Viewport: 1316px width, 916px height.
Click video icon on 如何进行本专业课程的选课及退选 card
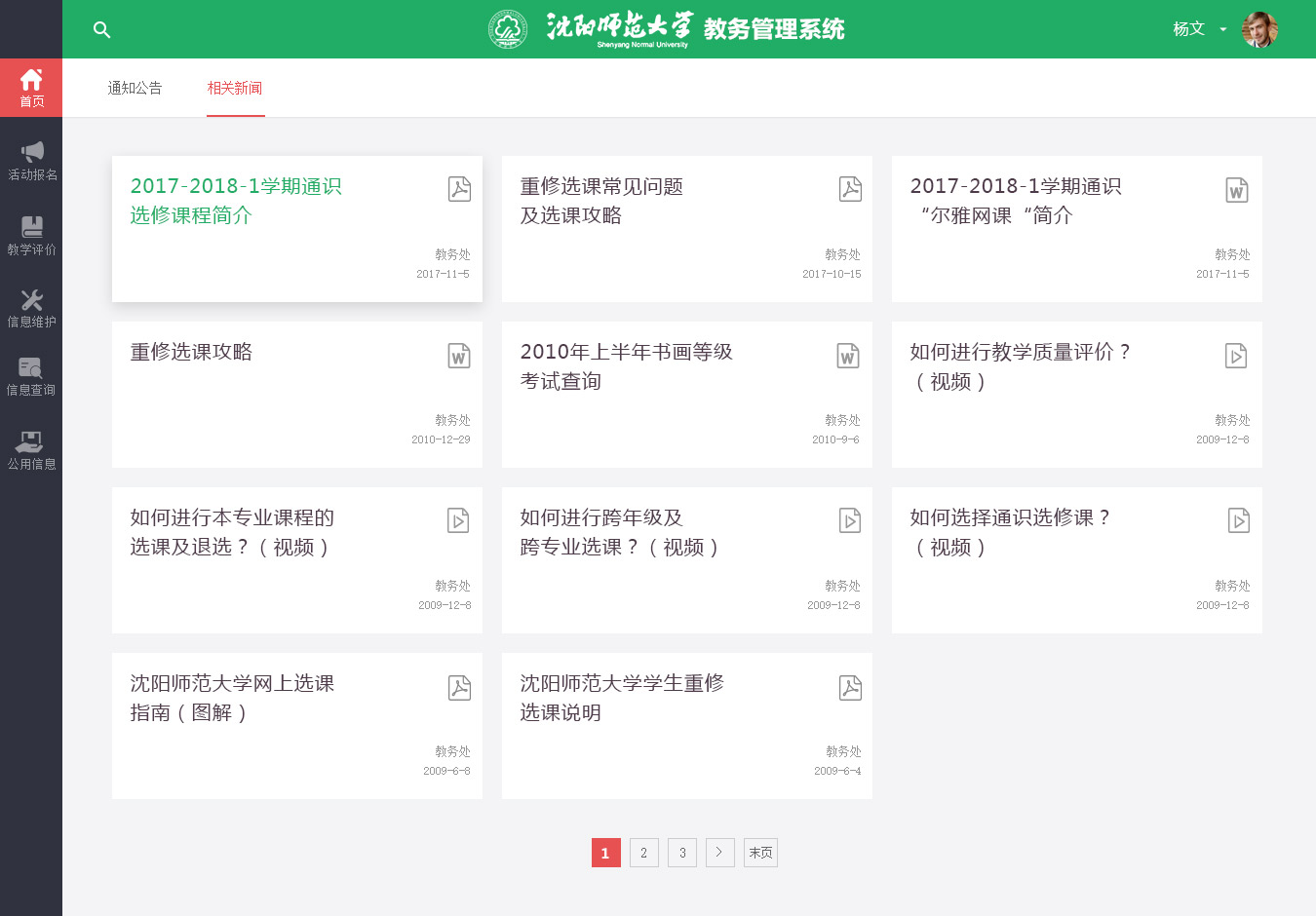[x=458, y=520]
